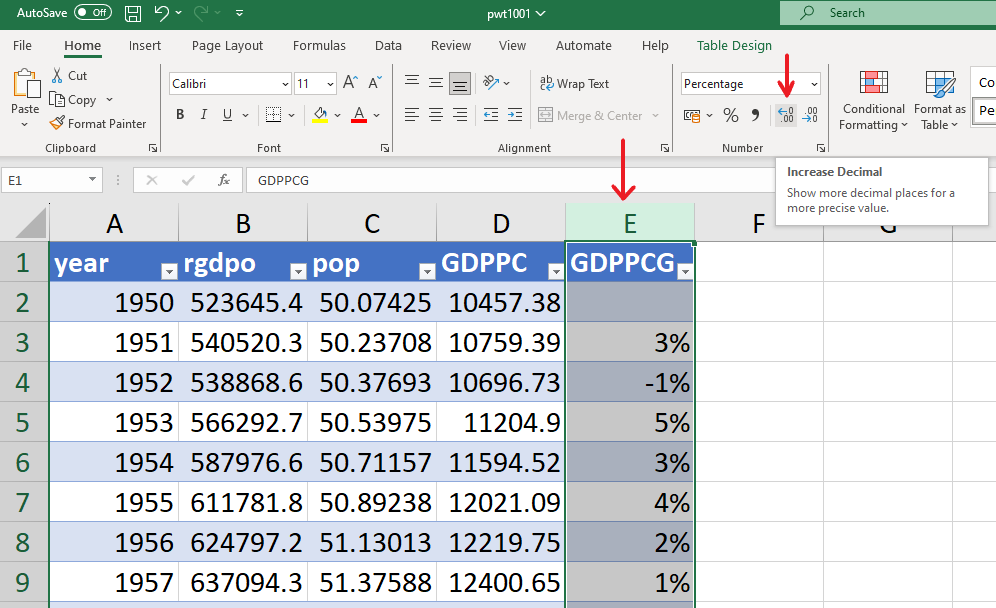Toggle Italic formatting
The image size is (996, 608).
204,115
